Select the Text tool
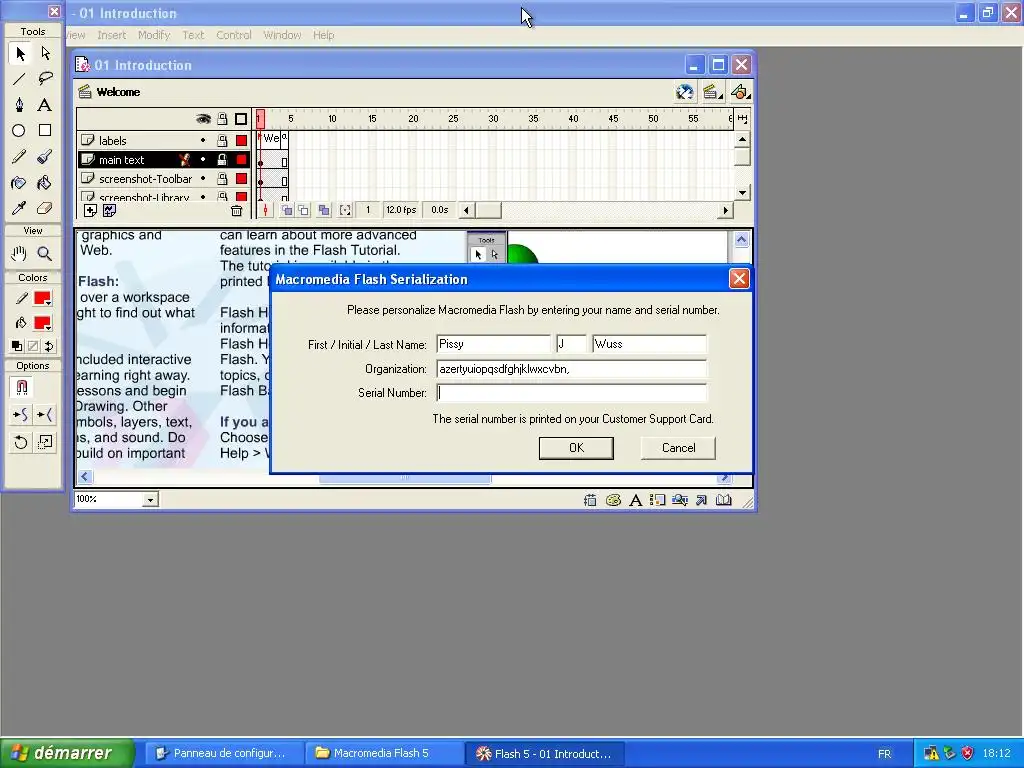Image resolution: width=1024 pixels, height=768 pixels. point(45,104)
